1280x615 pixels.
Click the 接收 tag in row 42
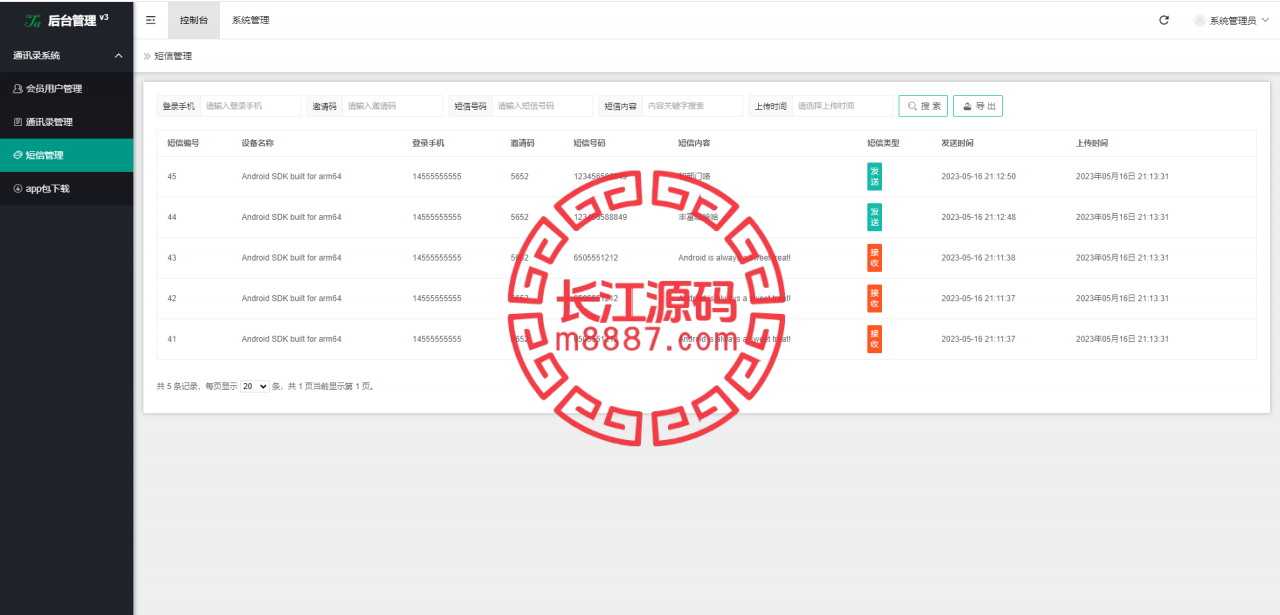tap(874, 298)
